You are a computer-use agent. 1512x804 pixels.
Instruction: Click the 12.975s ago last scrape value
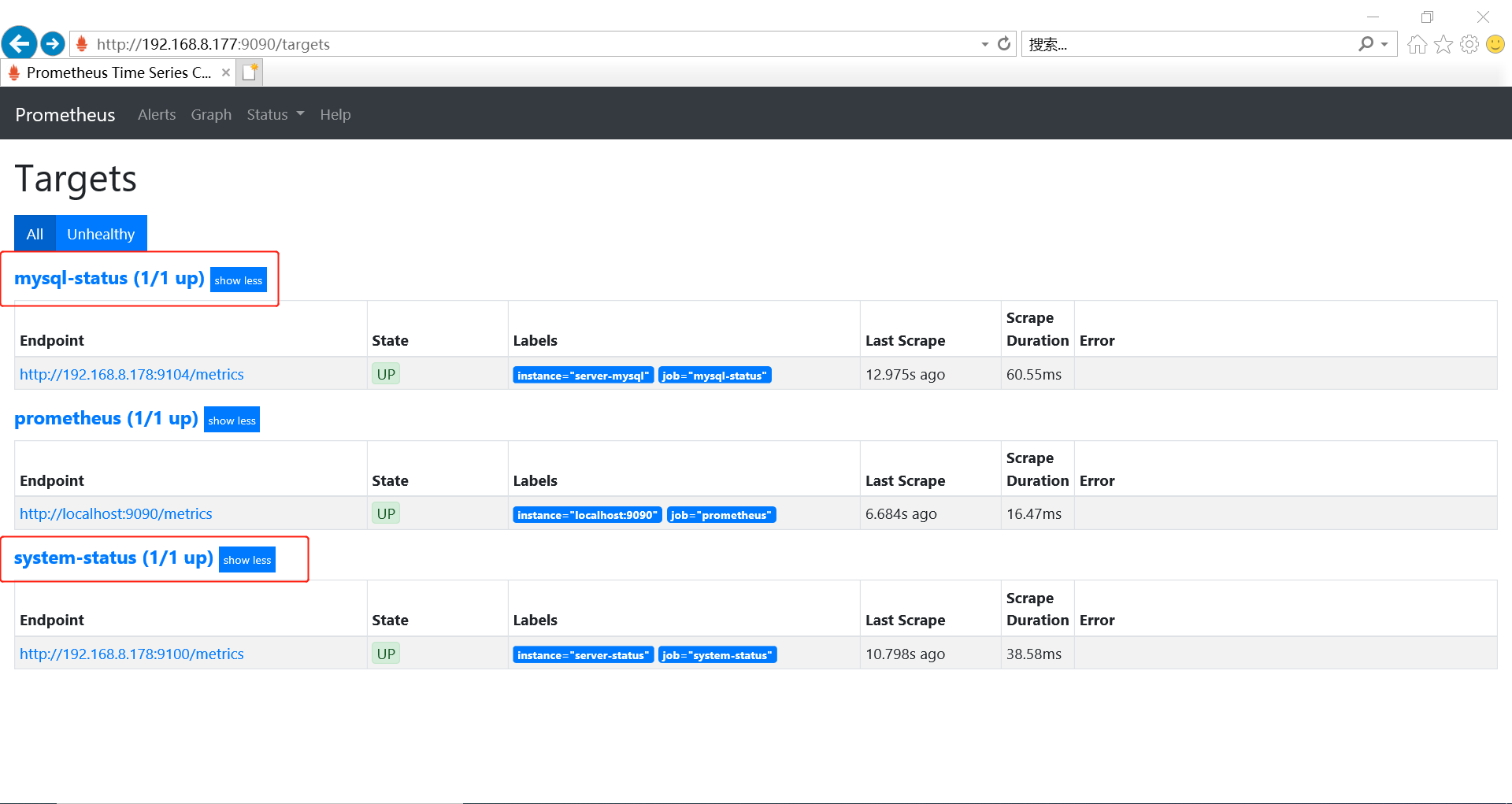tap(905, 375)
